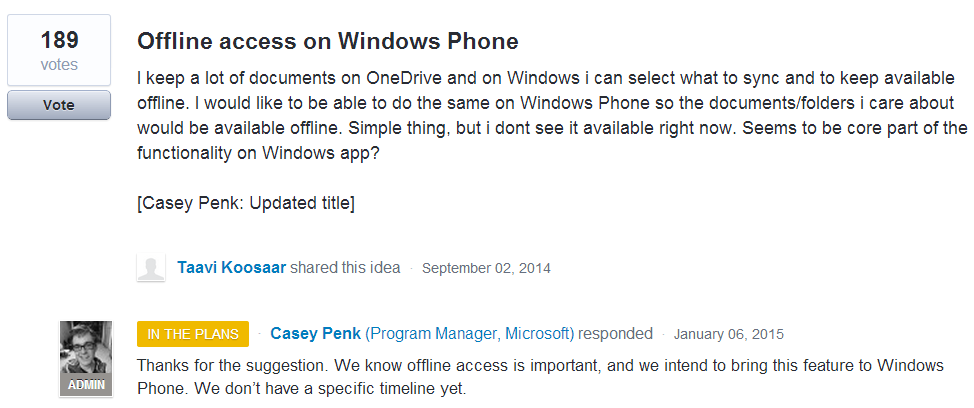Image resolution: width=974 pixels, height=408 pixels.
Task: Click the word "responded" after Casey Penk
Action: click(x=616, y=334)
